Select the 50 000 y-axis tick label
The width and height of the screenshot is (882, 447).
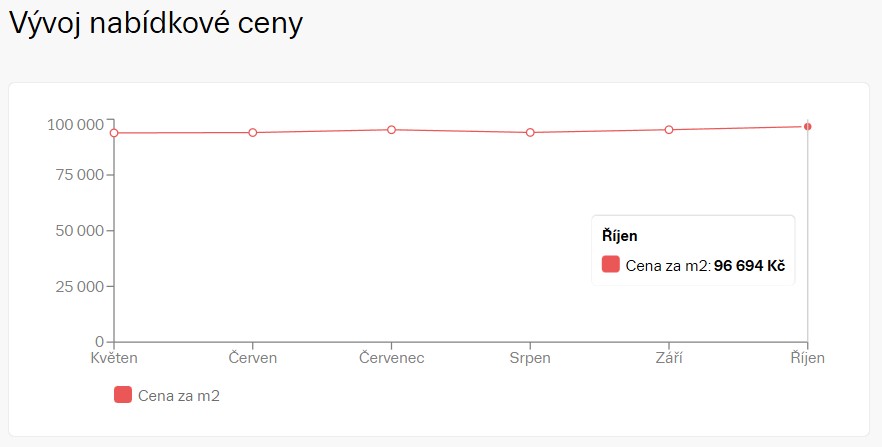coord(79,231)
